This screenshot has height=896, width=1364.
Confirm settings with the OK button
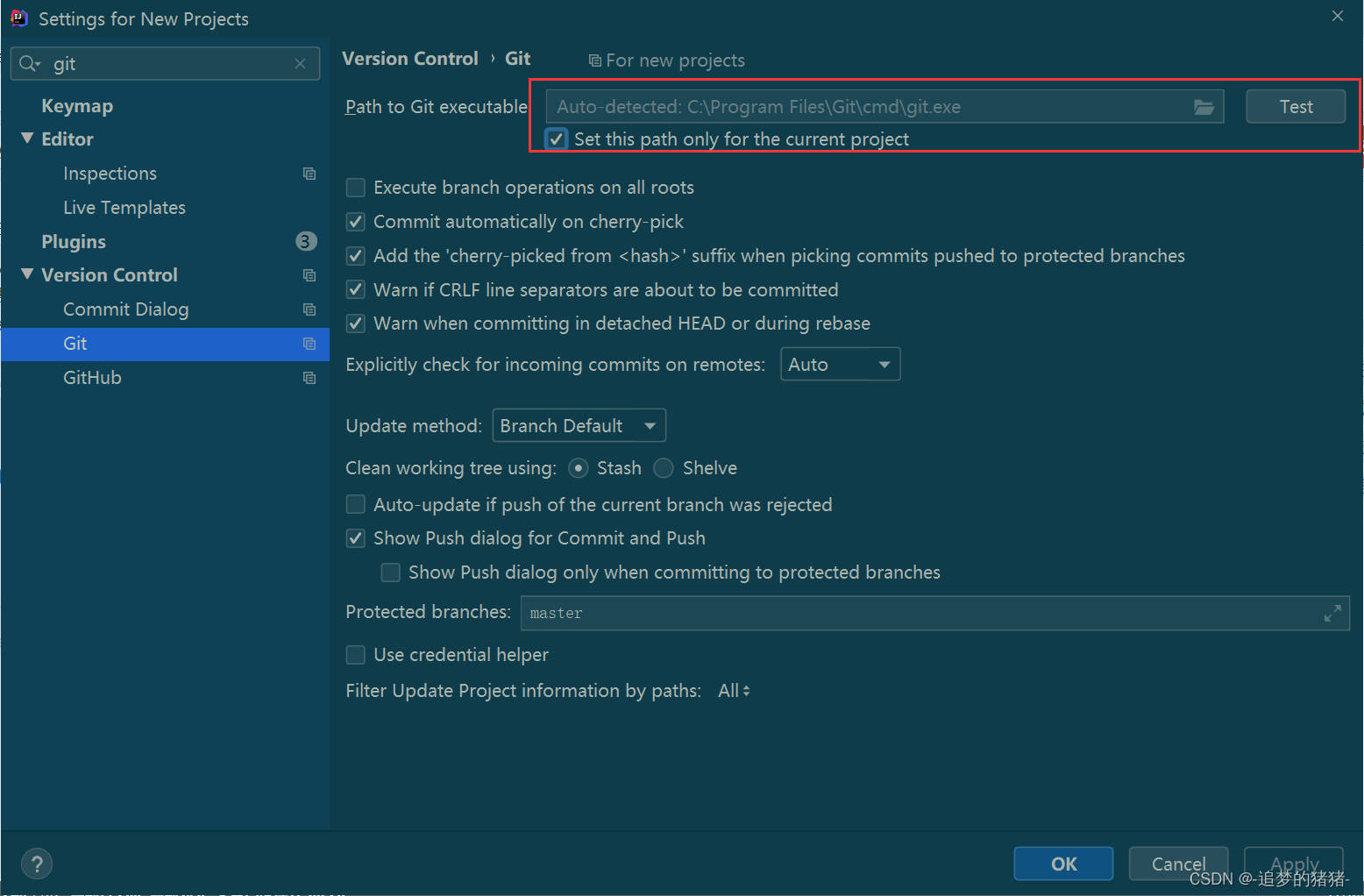(x=1063, y=864)
